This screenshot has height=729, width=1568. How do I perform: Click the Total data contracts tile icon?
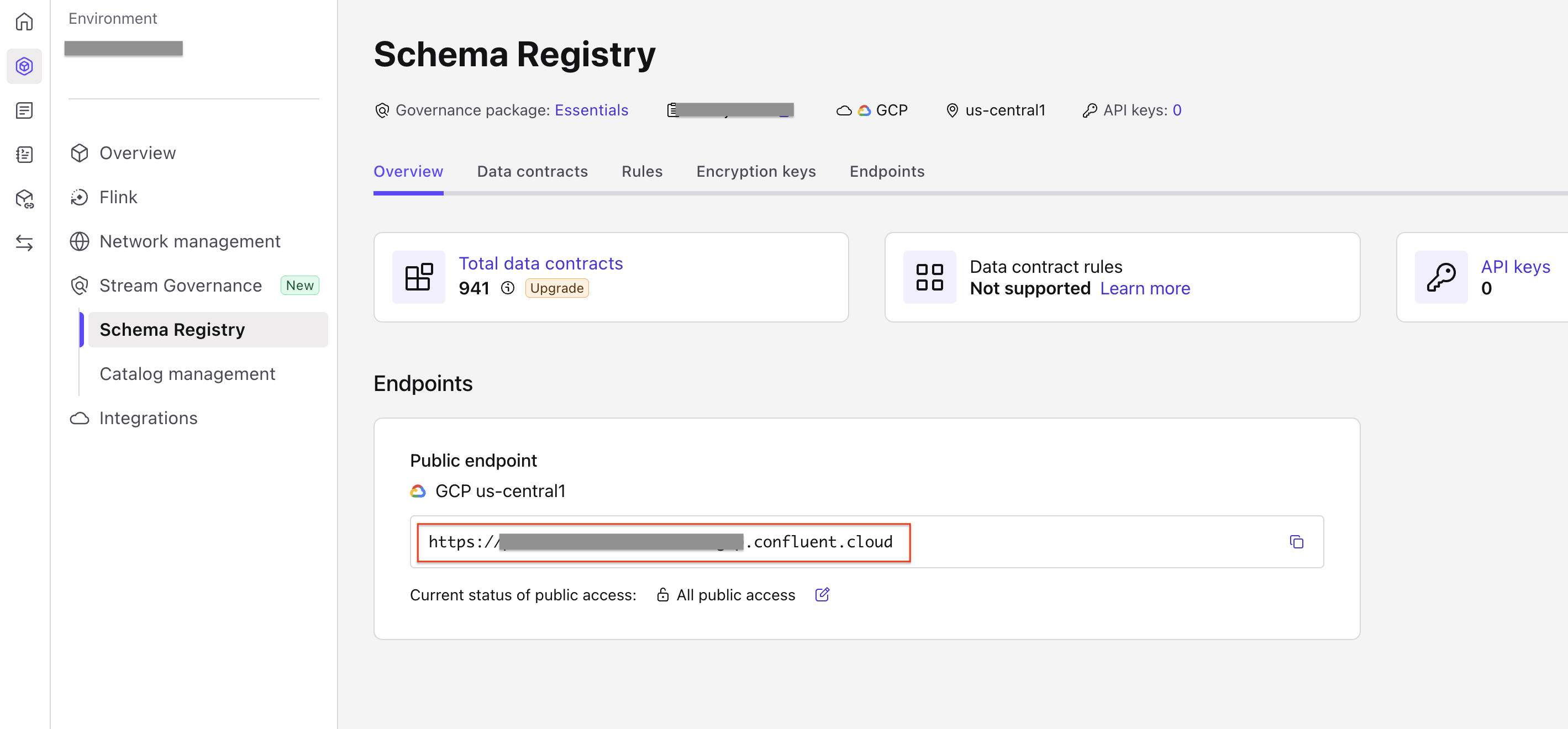(419, 277)
